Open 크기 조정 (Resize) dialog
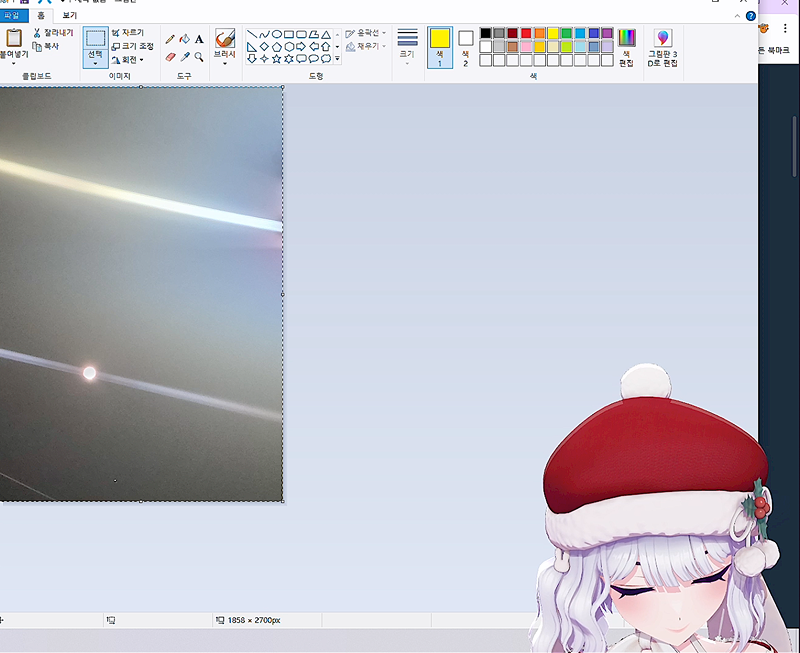This screenshot has width=800, height=653. click(117, 46)
